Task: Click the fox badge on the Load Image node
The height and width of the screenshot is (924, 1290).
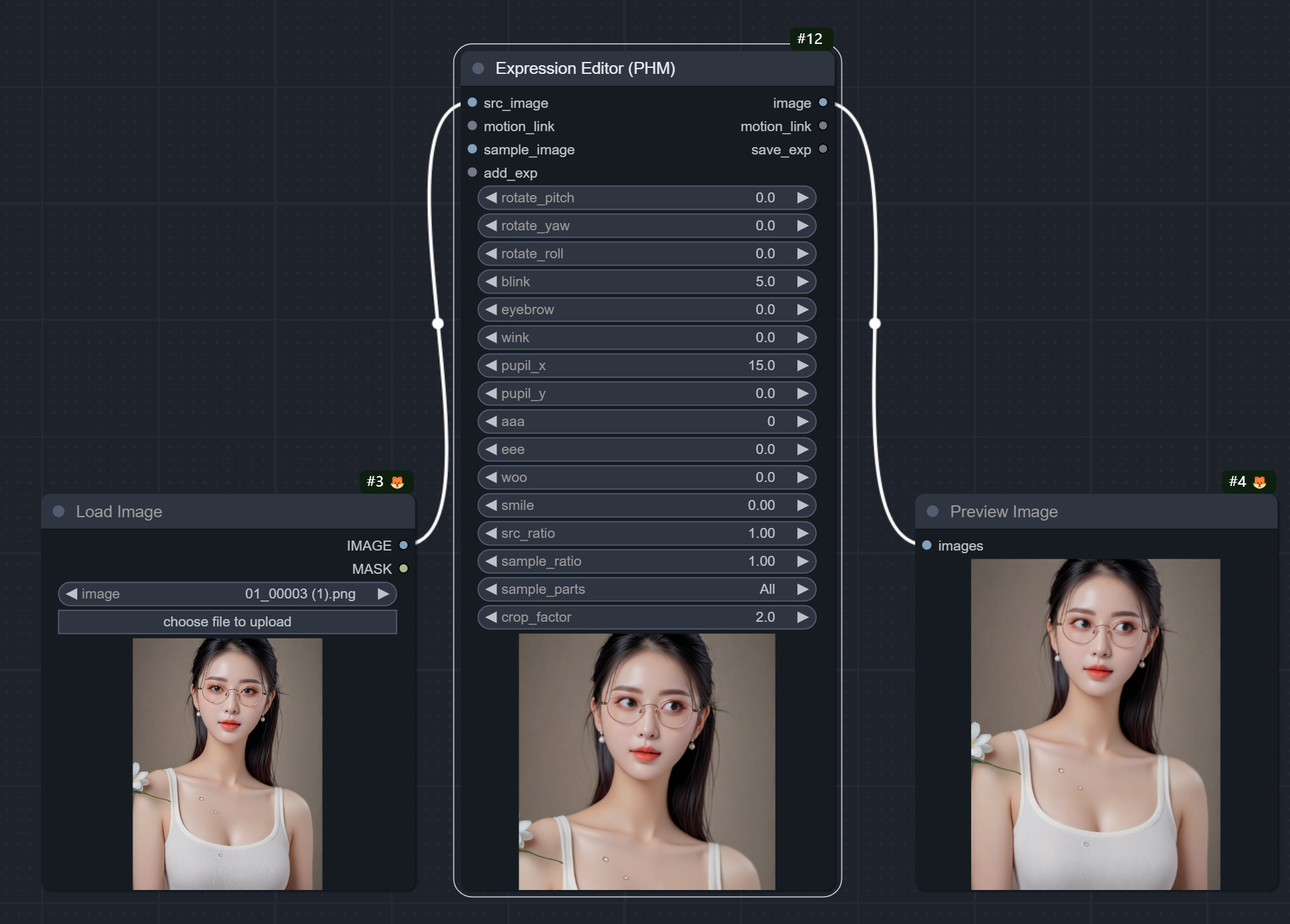Action: pos(397,481)
